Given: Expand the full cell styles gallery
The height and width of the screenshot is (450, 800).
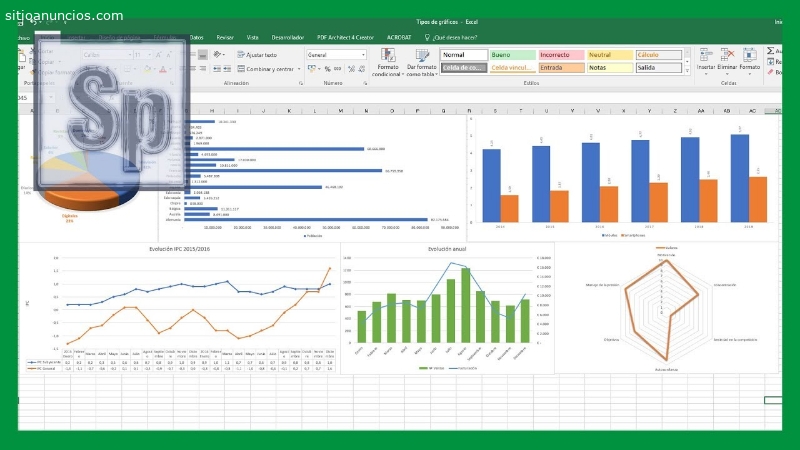Looking at the screenshot, I should pyautogui.click(x=687, y=71).
